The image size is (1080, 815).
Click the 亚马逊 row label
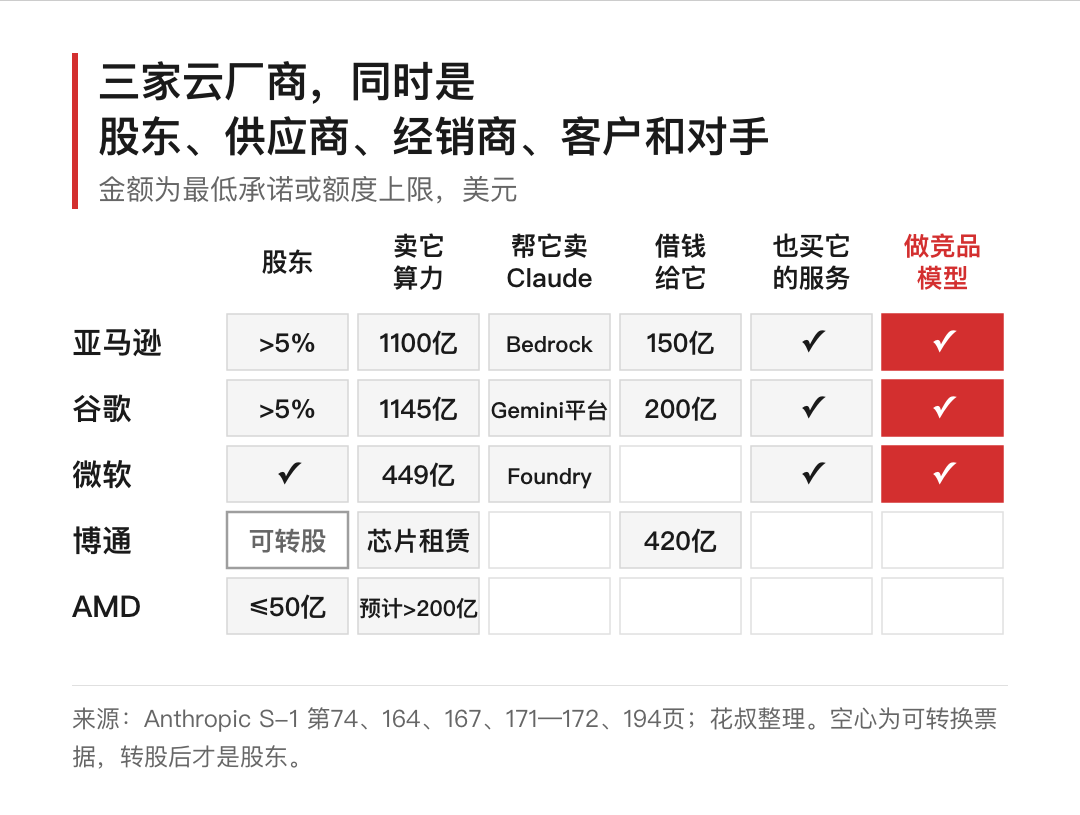click(x=117, y=343)
